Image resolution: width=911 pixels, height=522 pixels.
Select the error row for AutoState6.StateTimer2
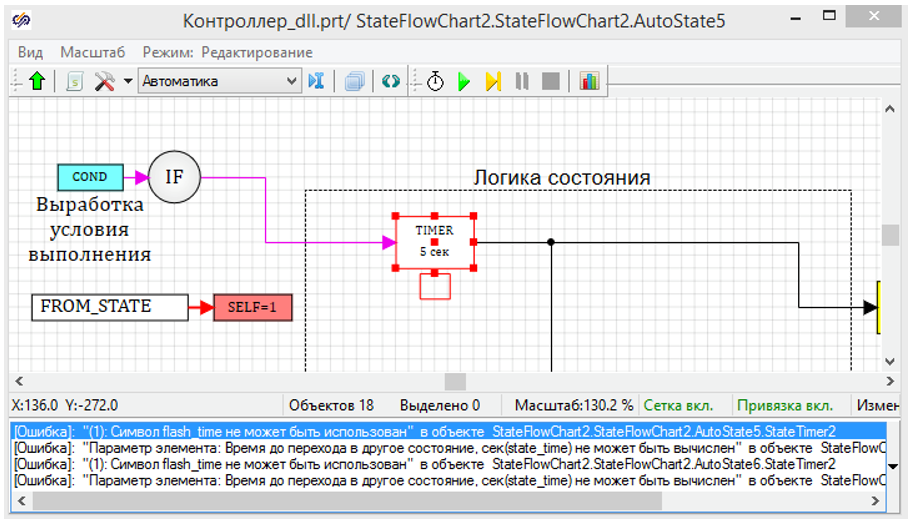click(449, 464)
